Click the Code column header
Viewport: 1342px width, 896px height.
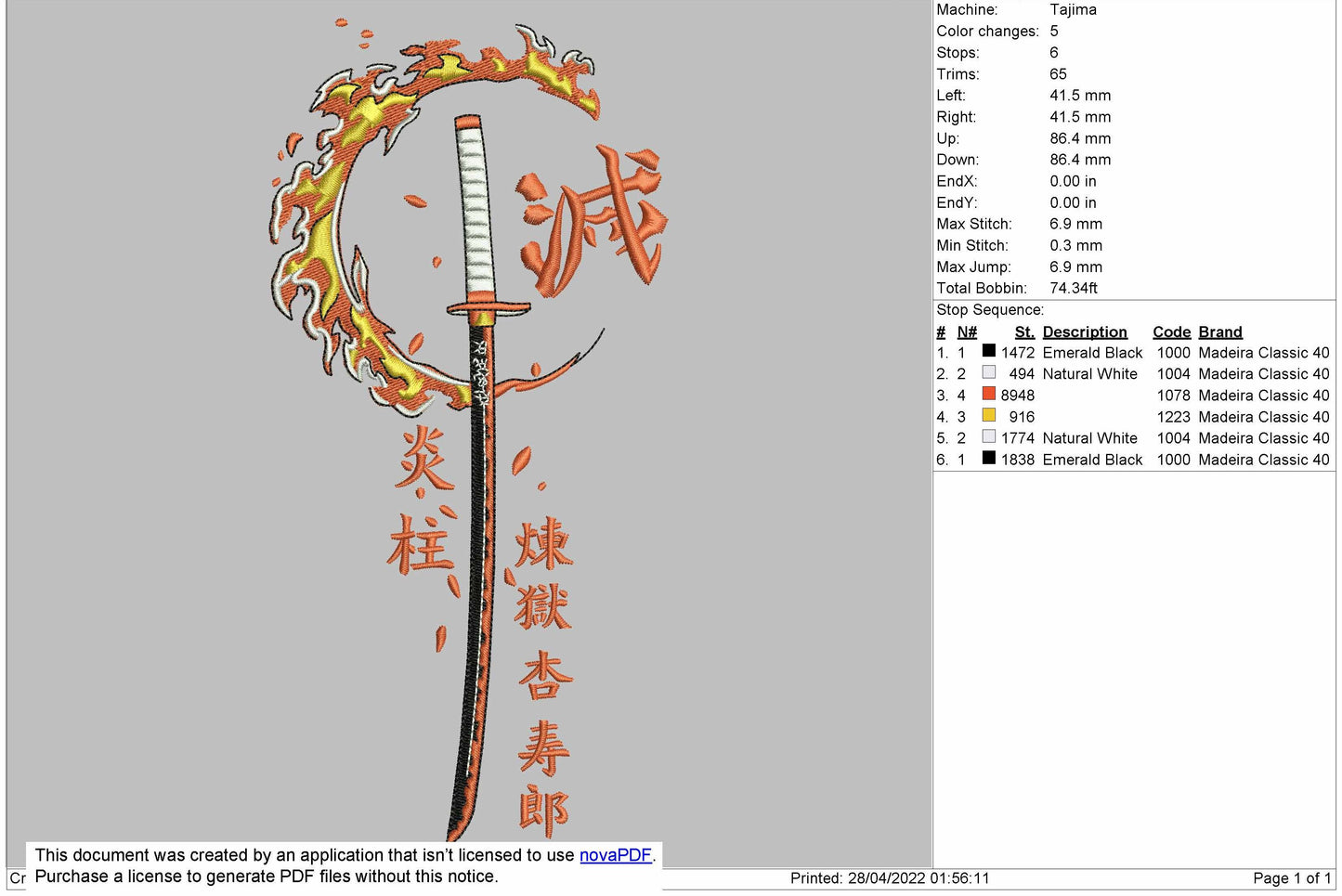coord(1171,331)
